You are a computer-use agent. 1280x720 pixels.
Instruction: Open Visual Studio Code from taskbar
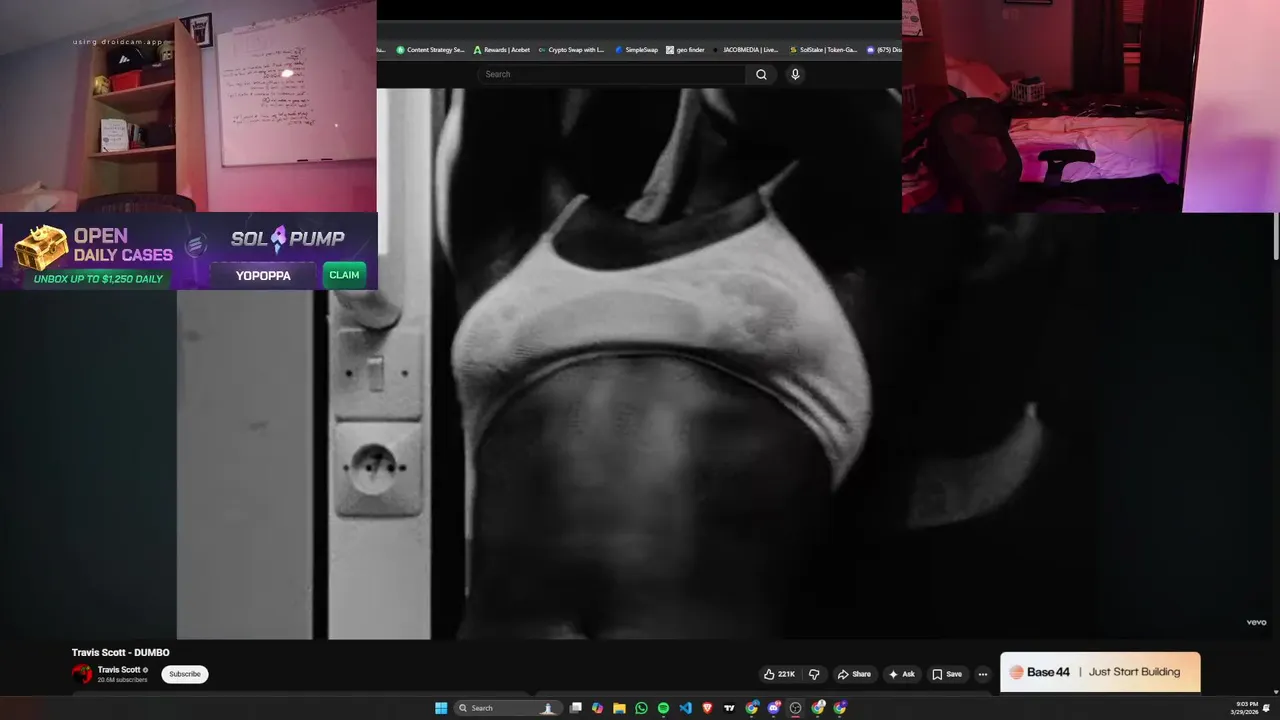coord(685,708)
